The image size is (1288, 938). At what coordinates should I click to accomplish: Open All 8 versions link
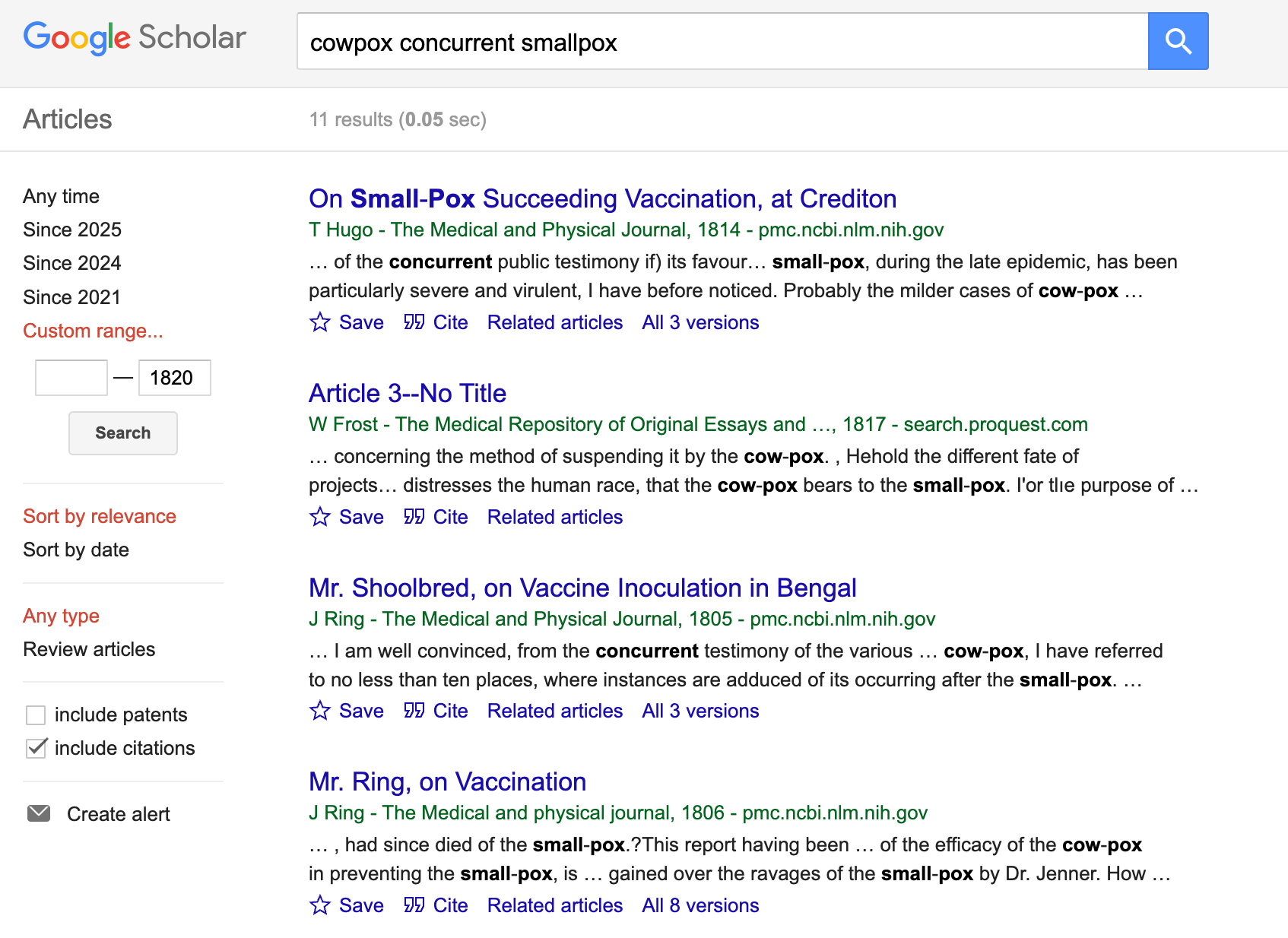700,905
